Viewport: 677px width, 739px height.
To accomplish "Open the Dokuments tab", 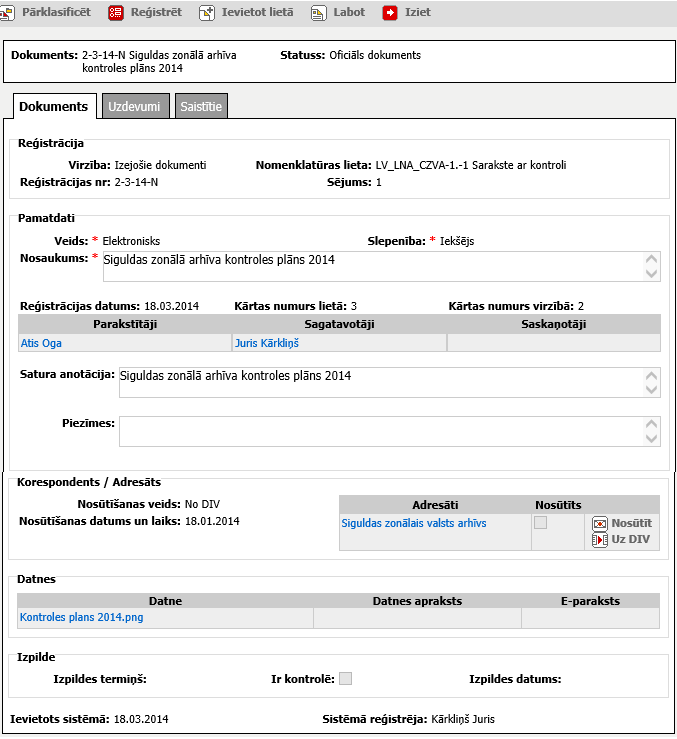I will (x=54, y=106).
